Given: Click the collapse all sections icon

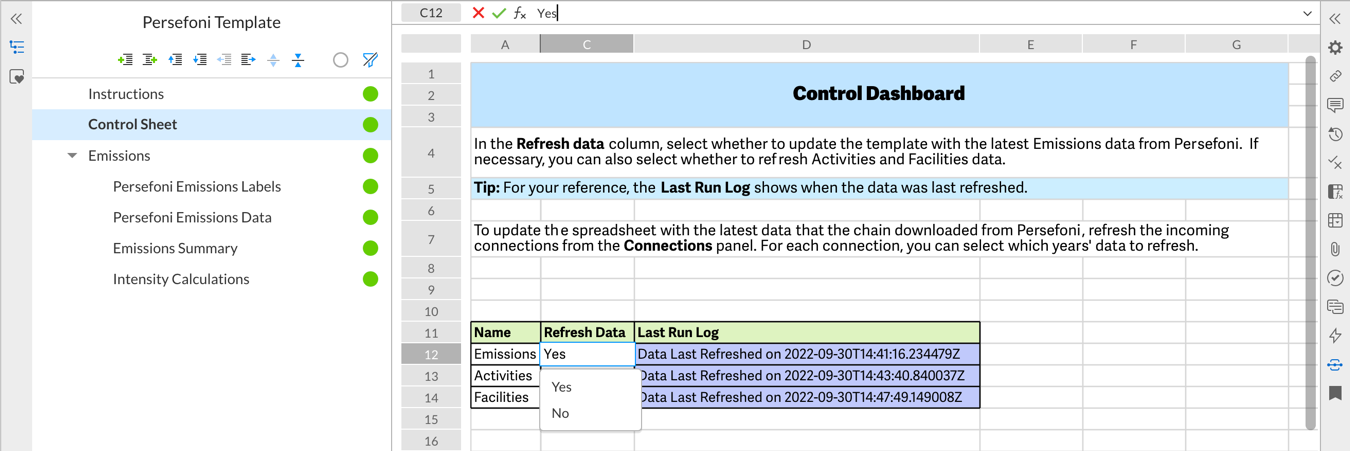Looking at the screenshot, I should [x=298, y=60].
